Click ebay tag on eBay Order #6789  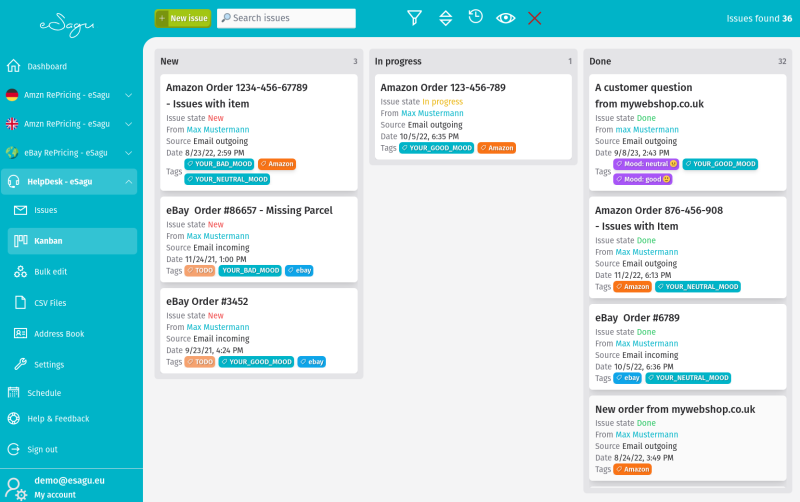point(628,378)
